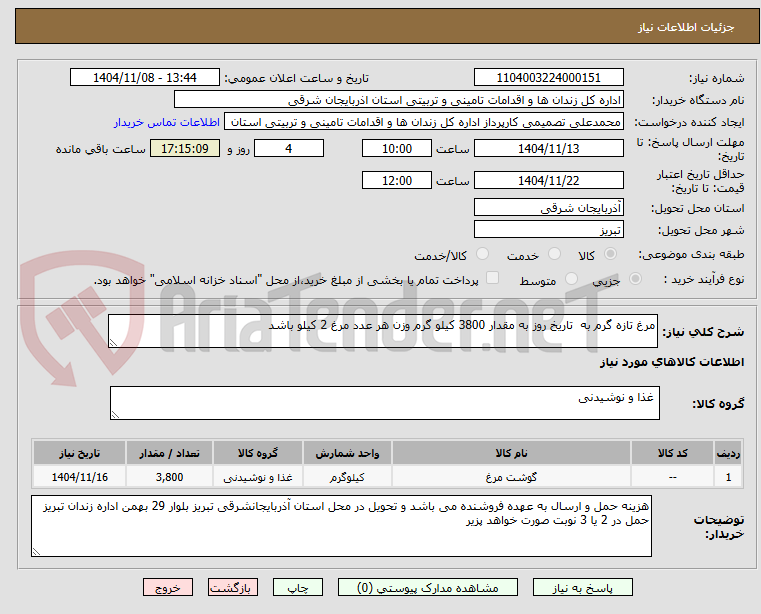This screenshot has height=614, width=761.
Task: Click the تاریخ نیاز column header
Action: (x=80, y=453)
